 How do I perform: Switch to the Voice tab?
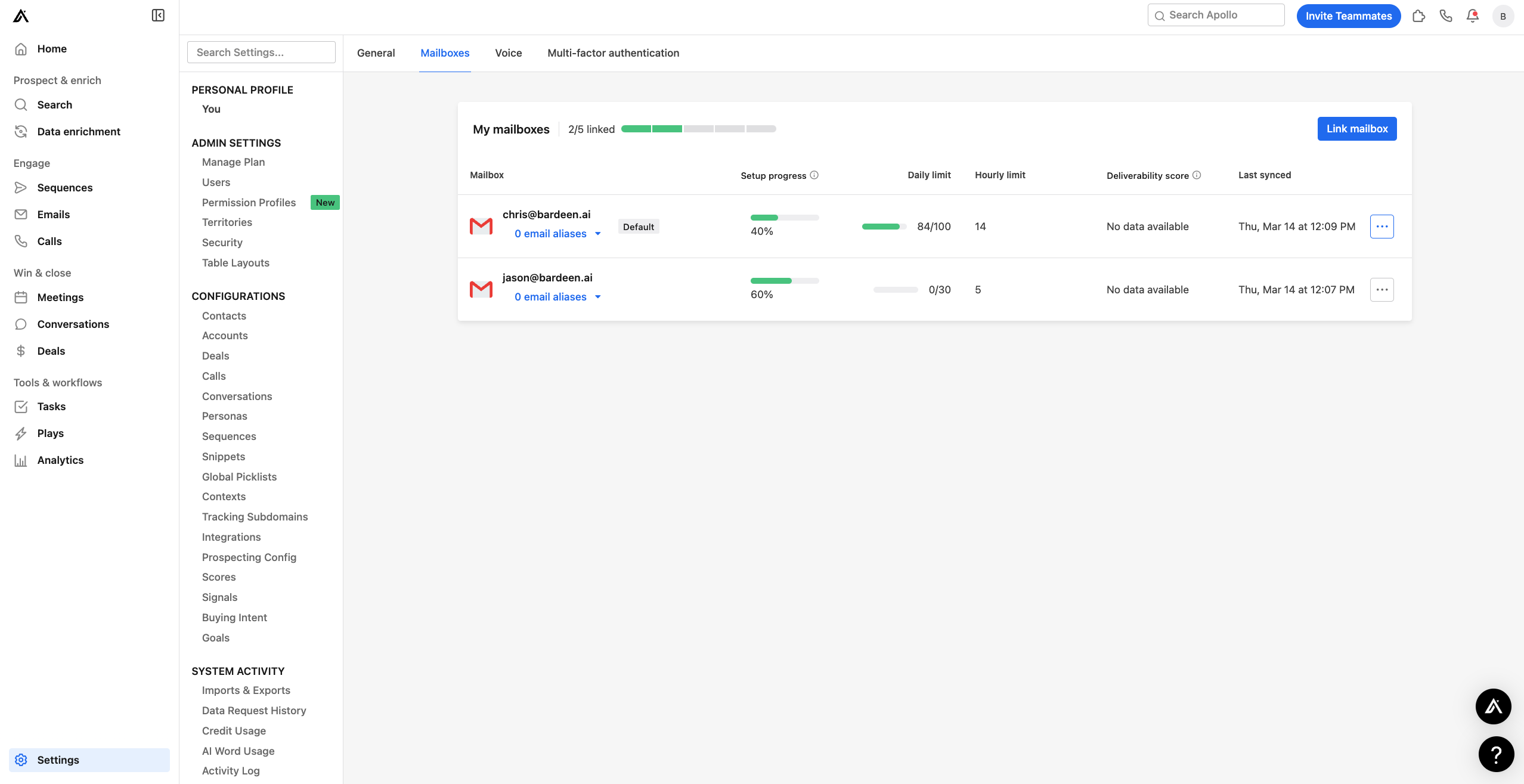(508, 53)
